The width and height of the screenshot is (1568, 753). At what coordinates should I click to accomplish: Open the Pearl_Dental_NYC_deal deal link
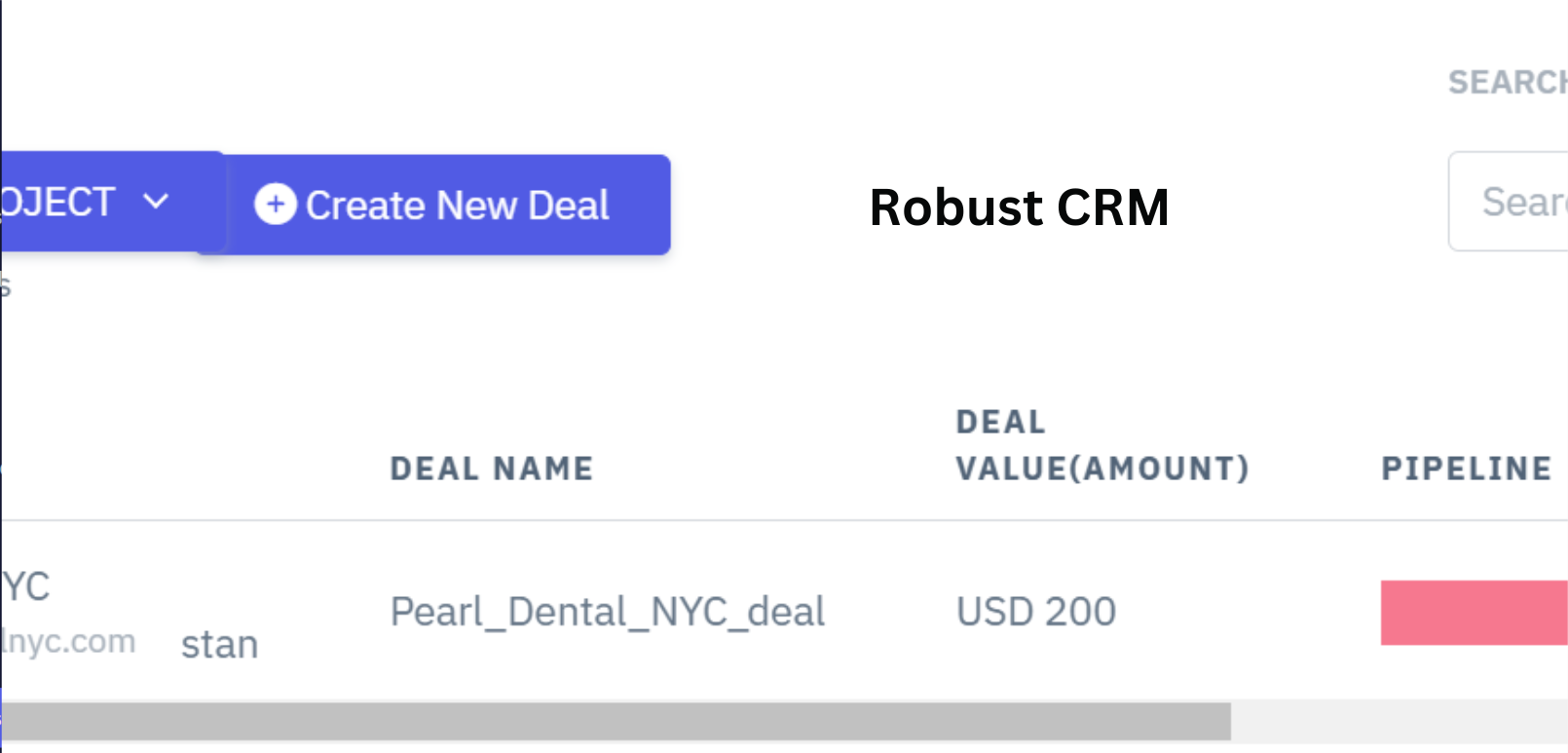pos(608,612)
